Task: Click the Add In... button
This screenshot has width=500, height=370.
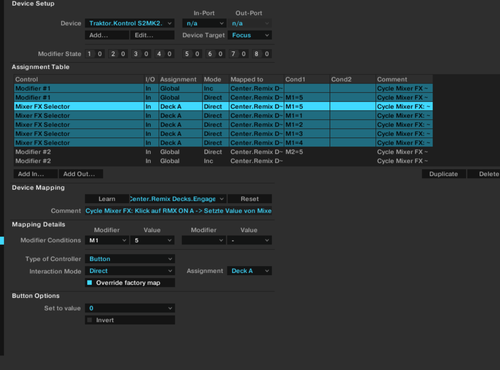Action: point(35,174)
